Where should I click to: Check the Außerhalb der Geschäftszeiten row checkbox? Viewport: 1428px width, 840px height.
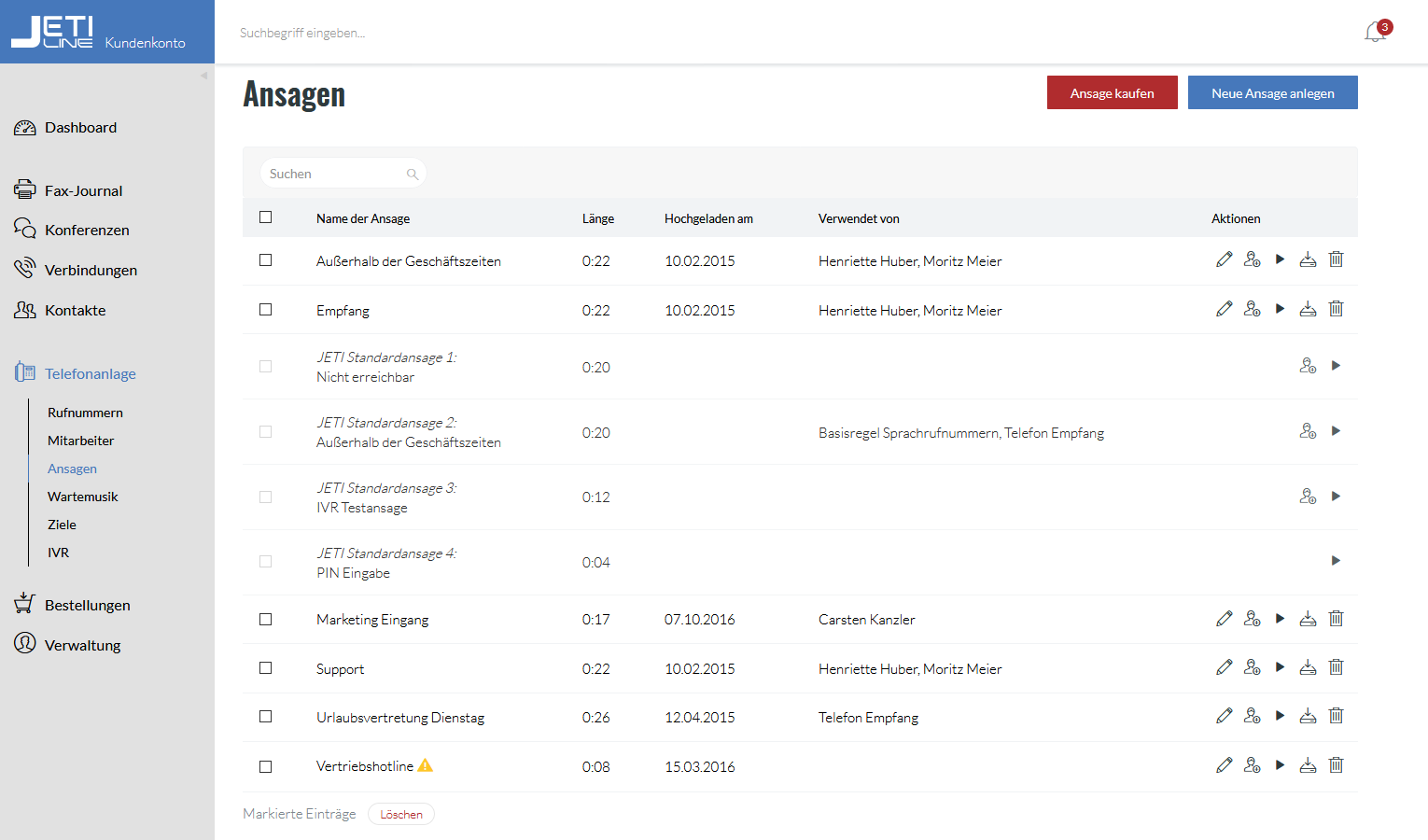point(266,260)
